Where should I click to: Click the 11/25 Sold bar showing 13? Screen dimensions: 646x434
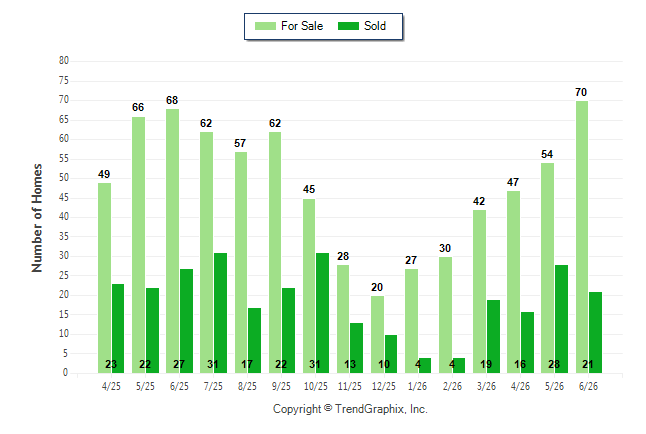(356, 348)
